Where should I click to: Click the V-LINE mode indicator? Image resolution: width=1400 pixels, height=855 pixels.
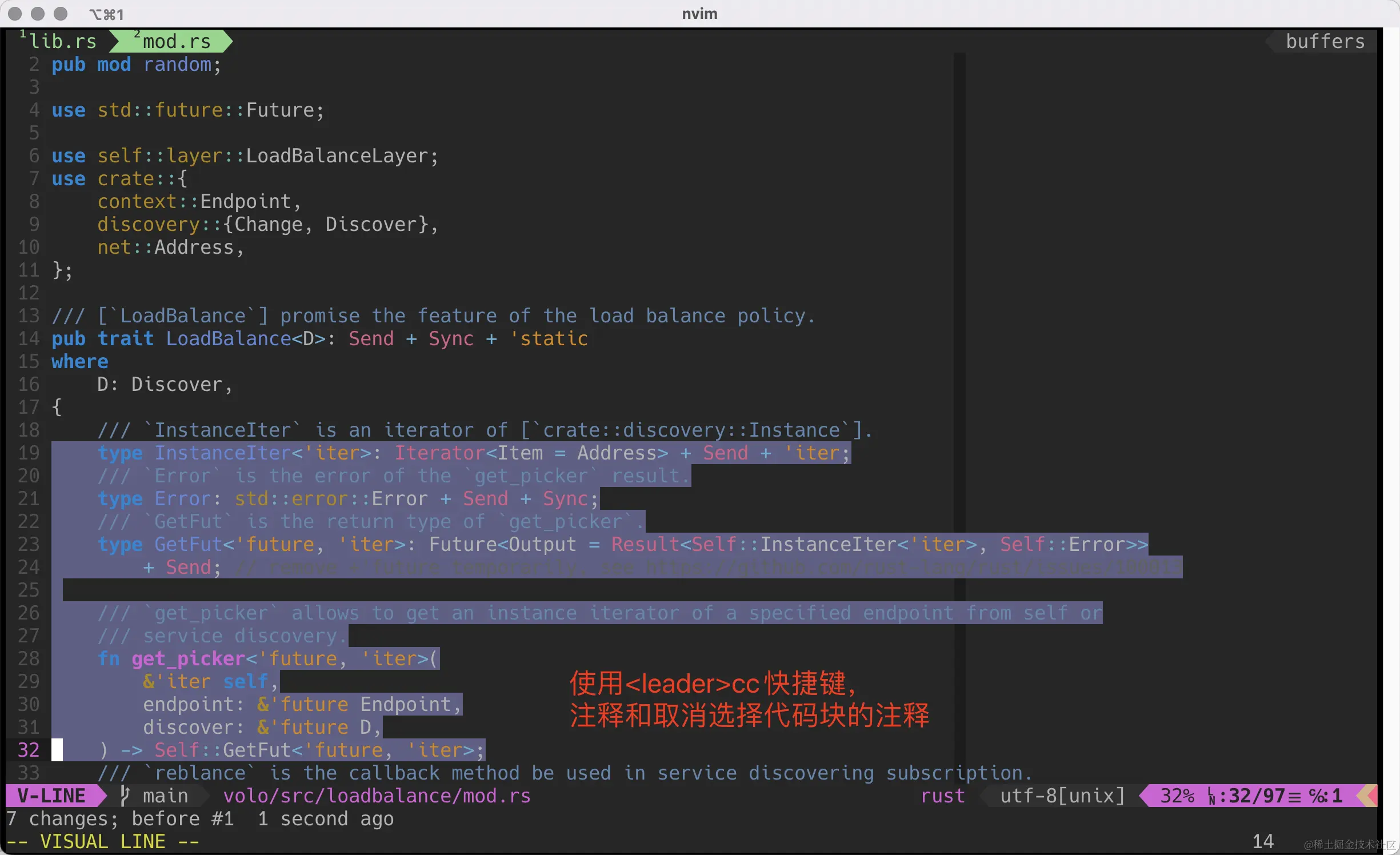click(51, 796)
